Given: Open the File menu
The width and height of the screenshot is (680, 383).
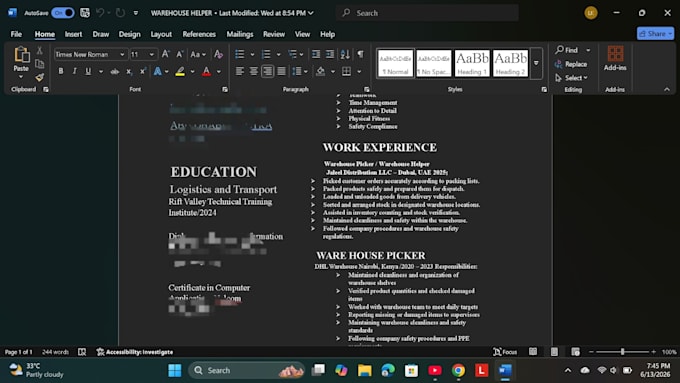Looking at the screenshot, I should tap(16, 34).
